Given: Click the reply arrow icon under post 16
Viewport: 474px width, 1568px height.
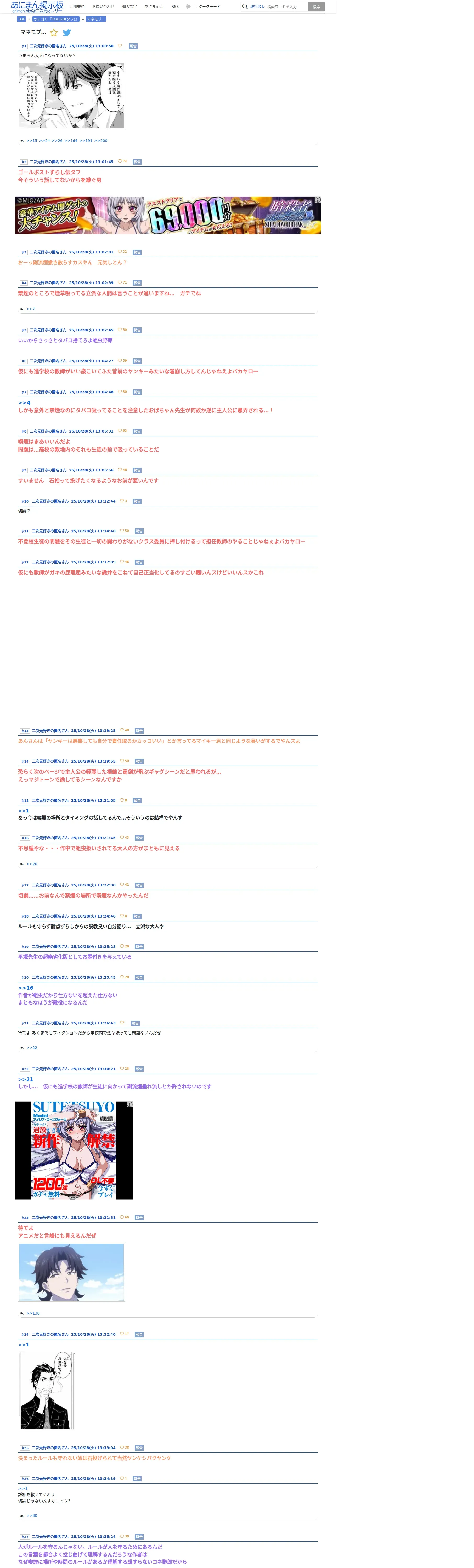Looking at the screenshot, I should 21,864.
